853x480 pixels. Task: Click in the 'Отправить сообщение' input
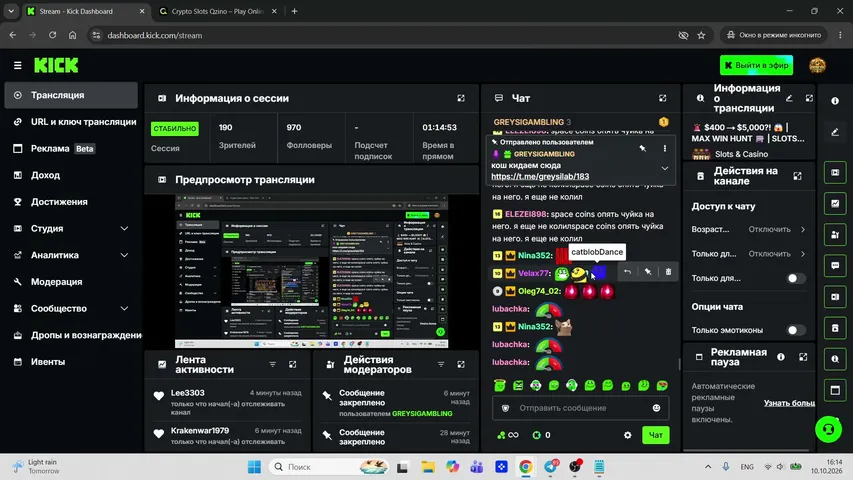point(580,408)
